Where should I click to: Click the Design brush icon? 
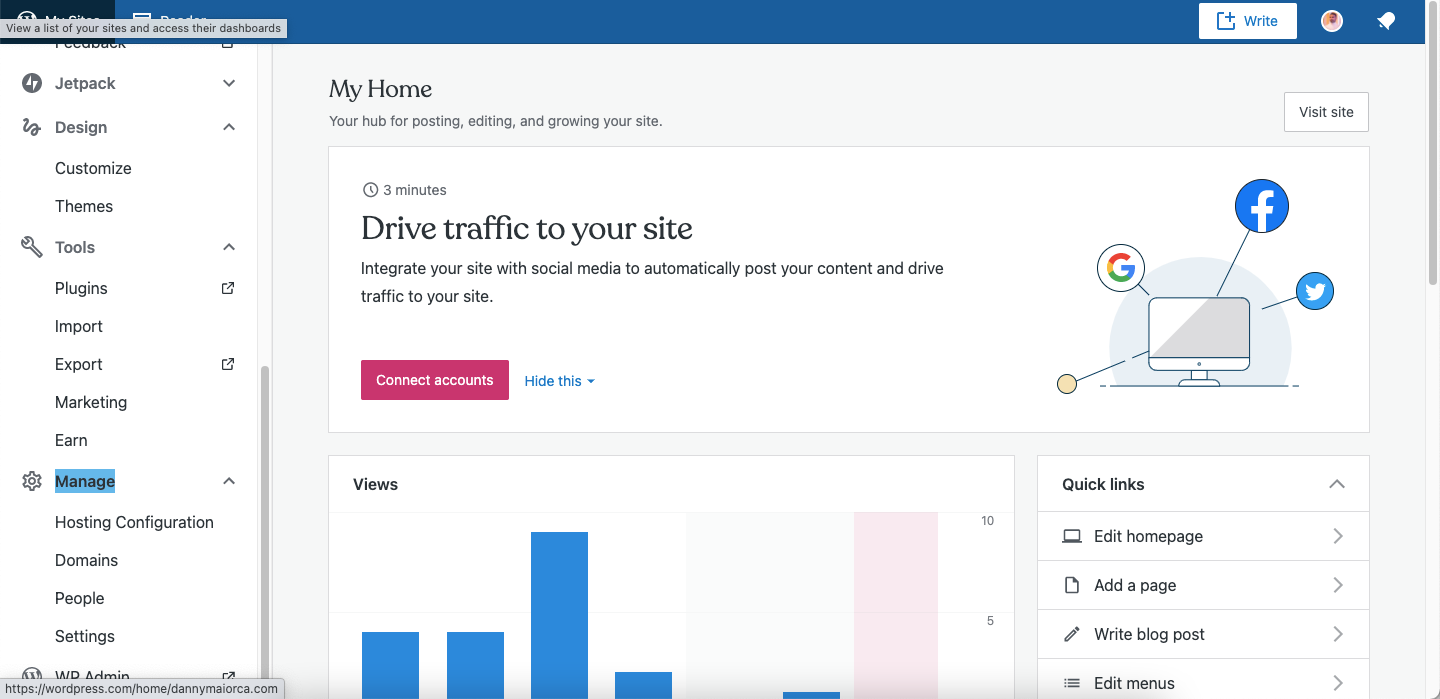pos(32,128)
